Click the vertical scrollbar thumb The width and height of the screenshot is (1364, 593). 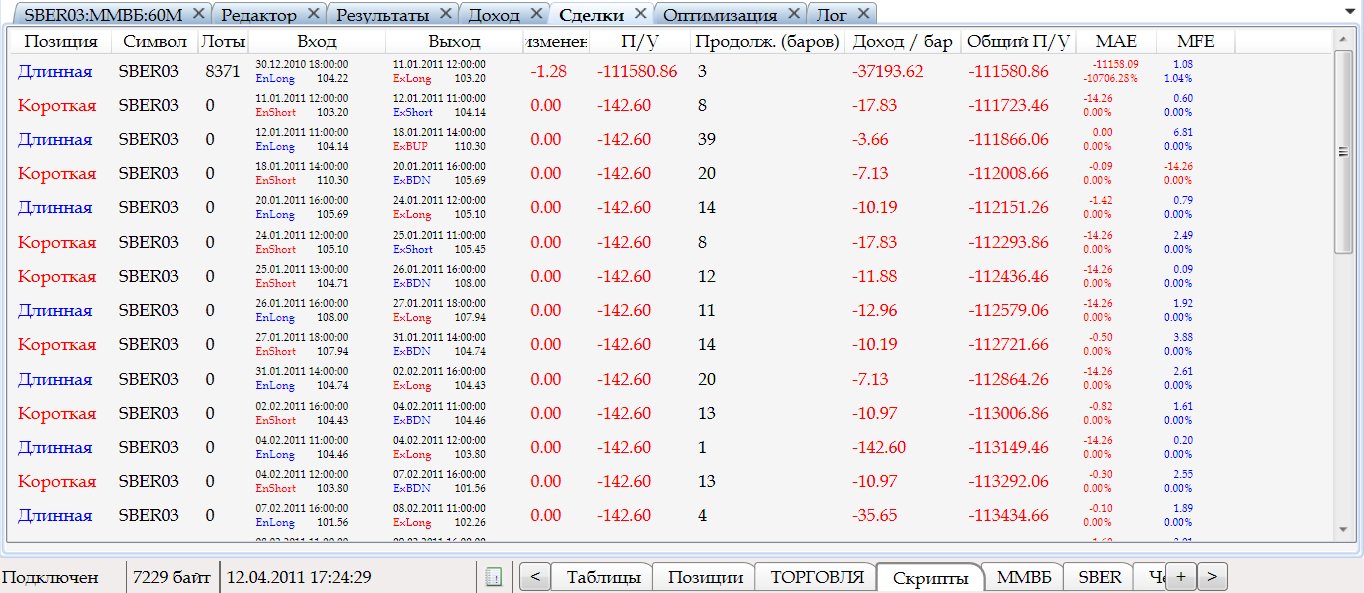point(1343,150)
